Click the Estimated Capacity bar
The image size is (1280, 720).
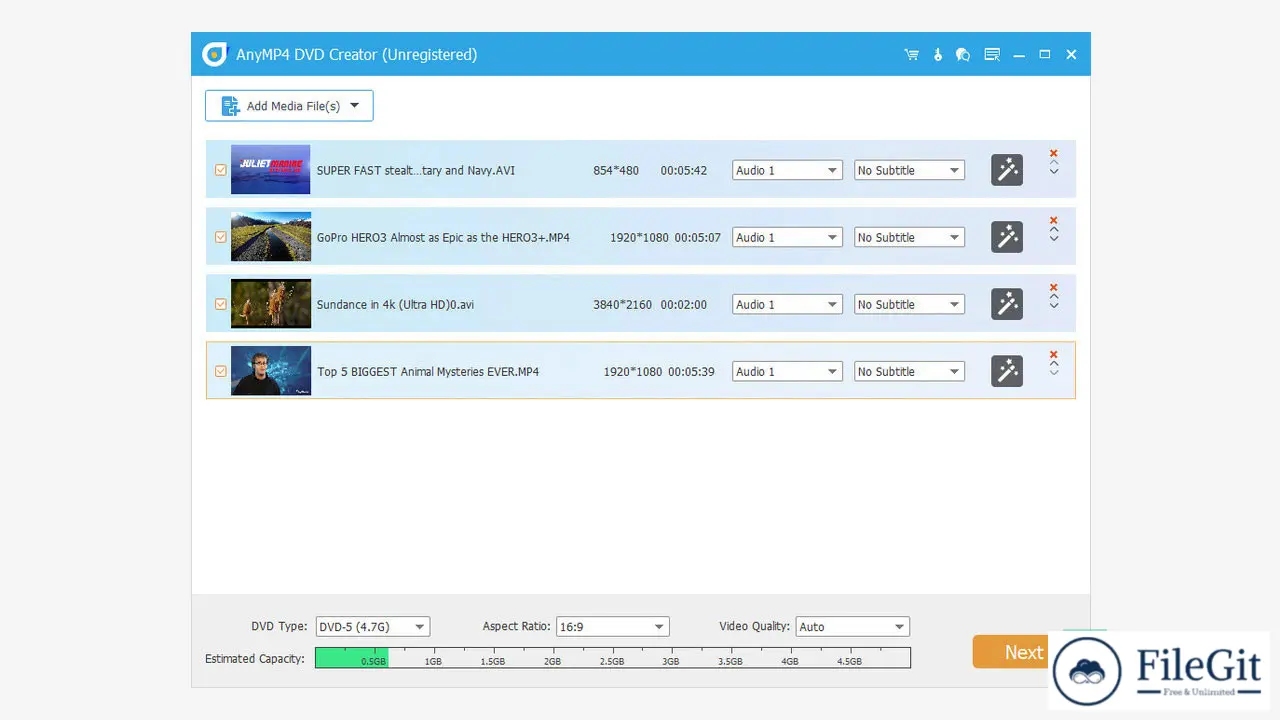[613, 658]
